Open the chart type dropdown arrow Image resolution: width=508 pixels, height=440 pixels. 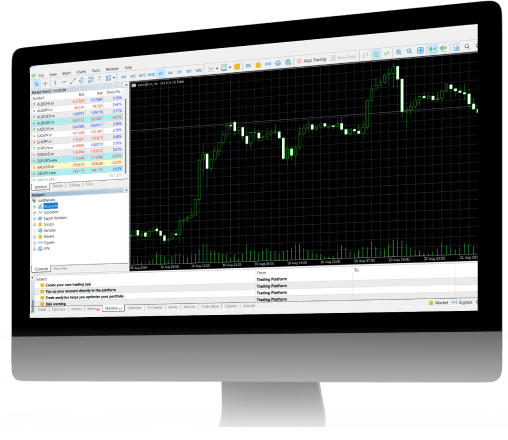pyautogui.click(x=217, y=68)
